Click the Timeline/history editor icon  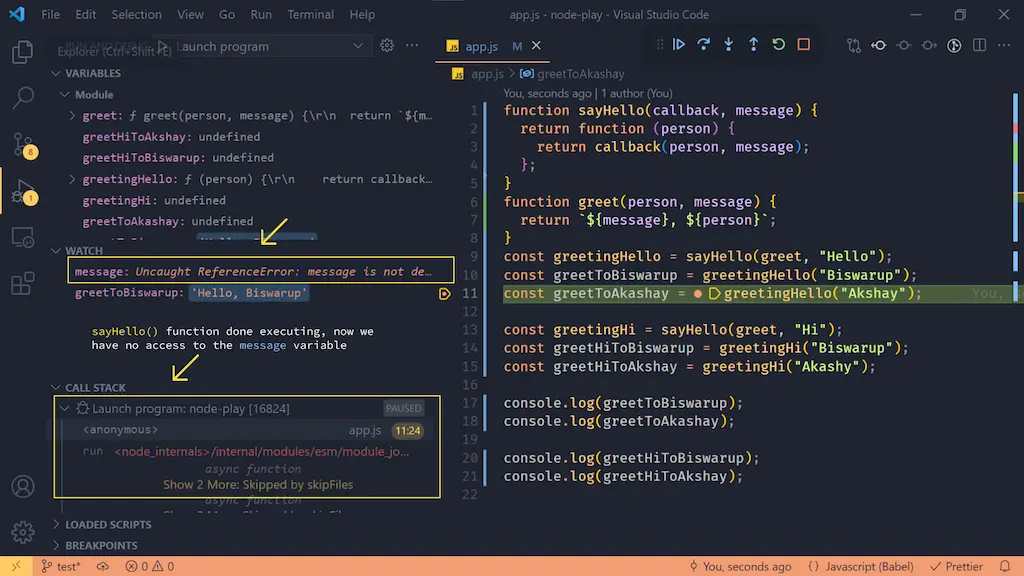[954, 45]
